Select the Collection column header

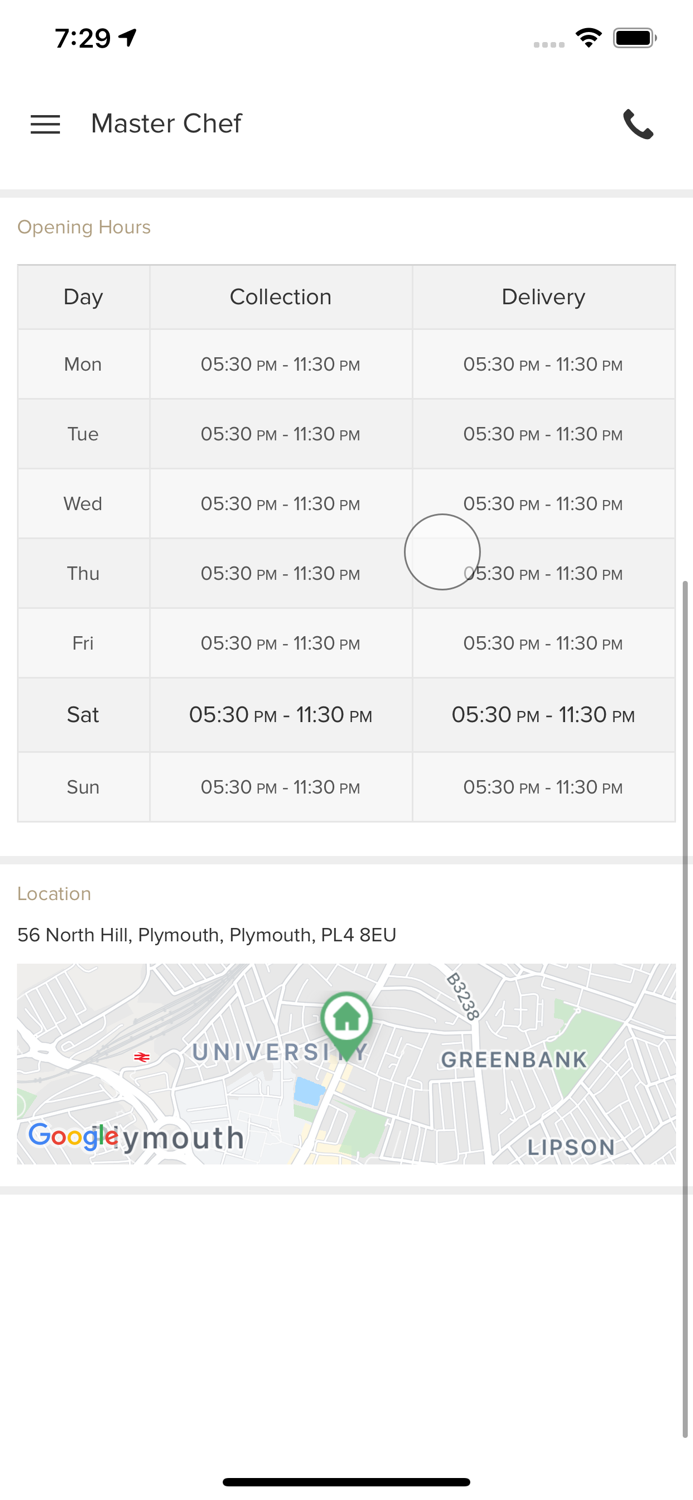280,297
